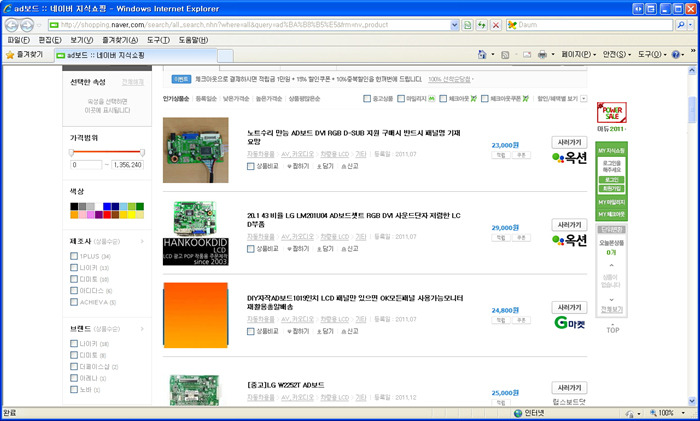Click the down arrow in today's viewed items widget
This screenshot has width=700, height=421.
point(612,299)
